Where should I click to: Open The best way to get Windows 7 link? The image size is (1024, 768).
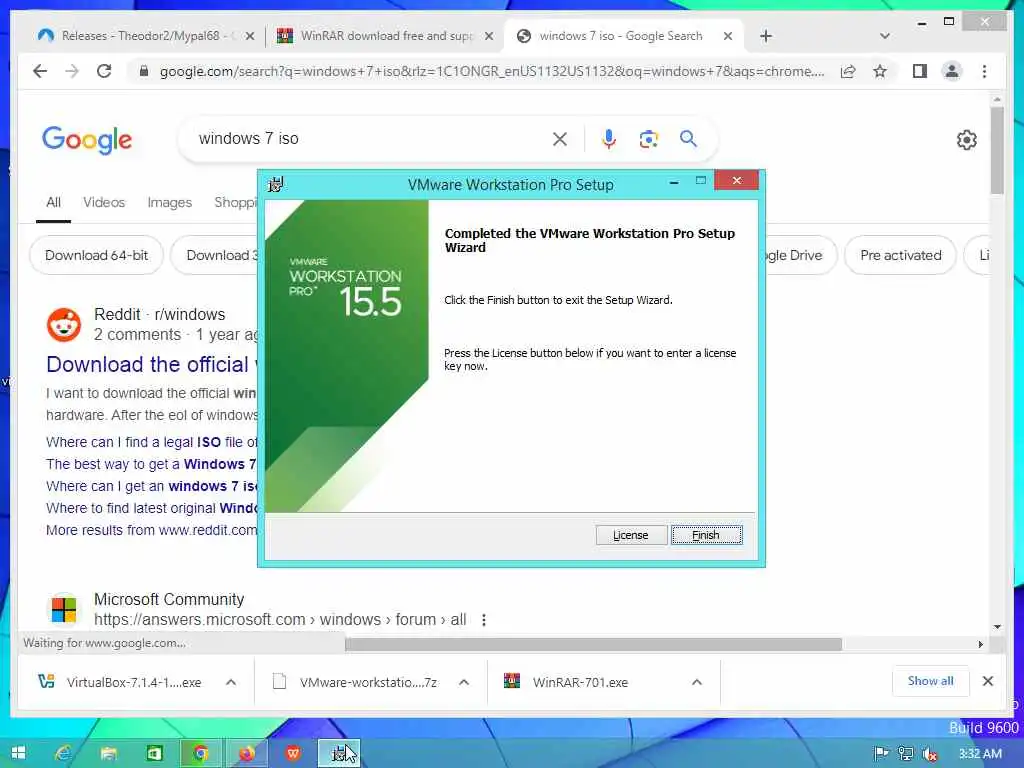coord(152,464)
